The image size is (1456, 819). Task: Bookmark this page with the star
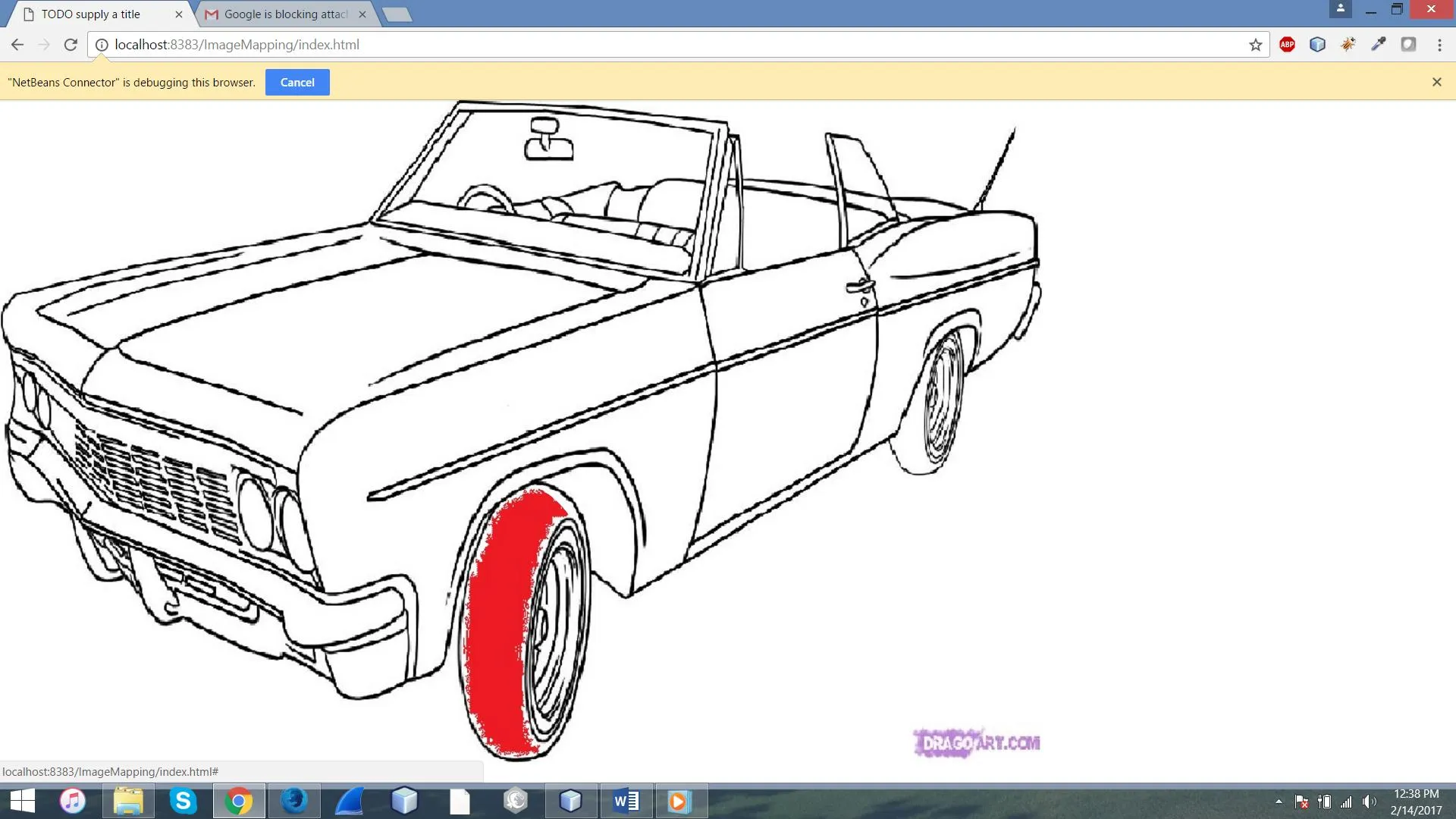1256,45
